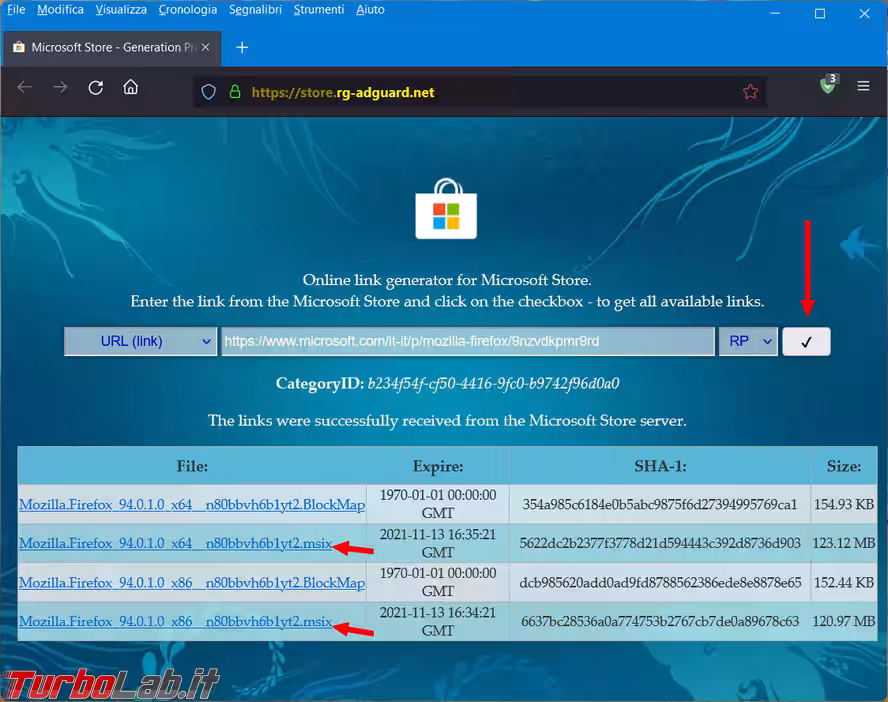
Task: Open the Strumenti menu
Action: point(319,10)
